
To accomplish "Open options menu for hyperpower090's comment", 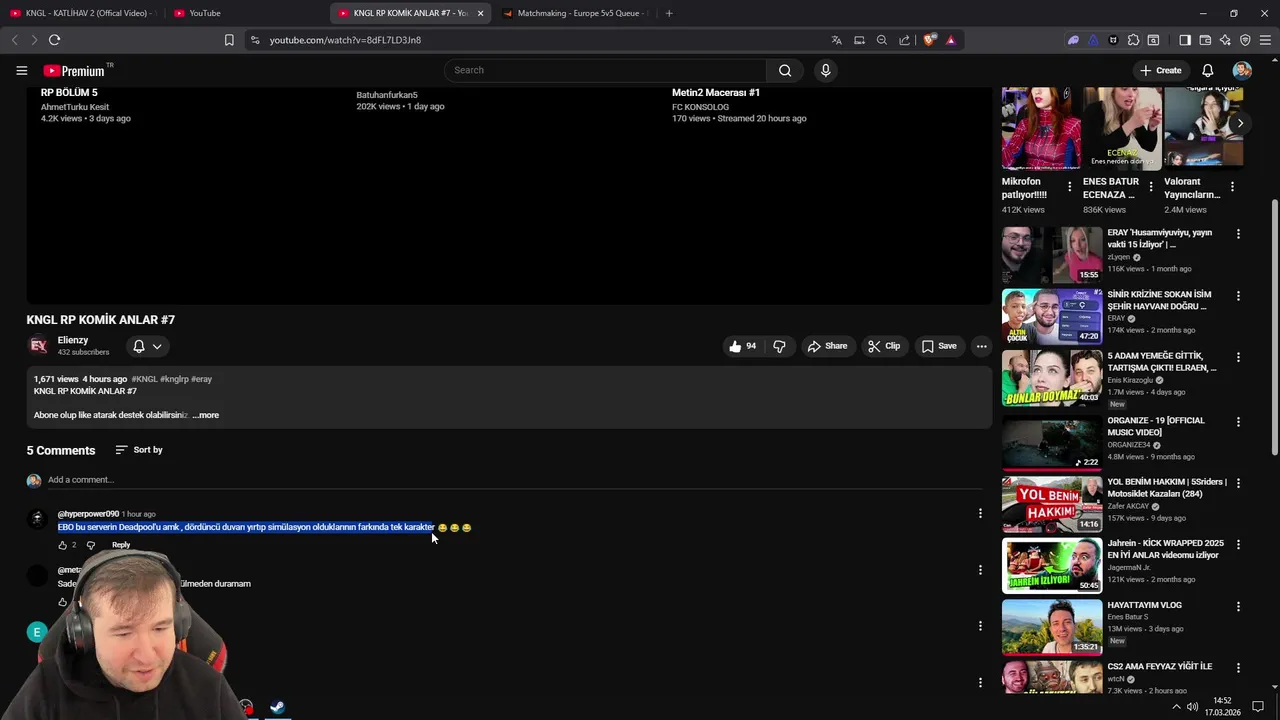I will click(x=980, y=513).
